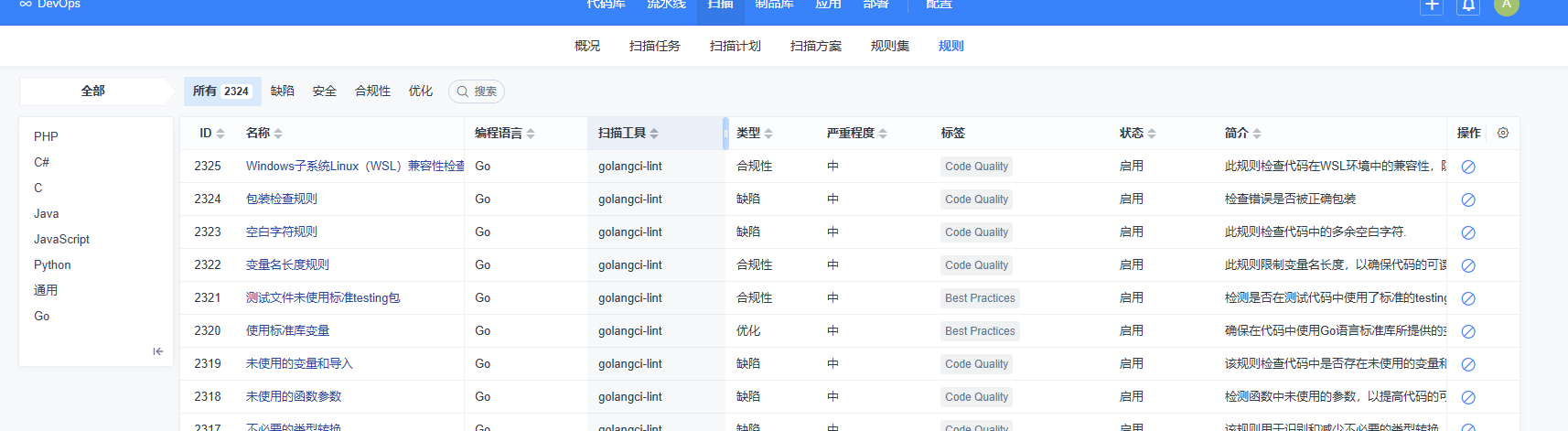Switch to the 扫描任务 tab
Screen dimensions: 1568x431
click(x=655, y=46)
